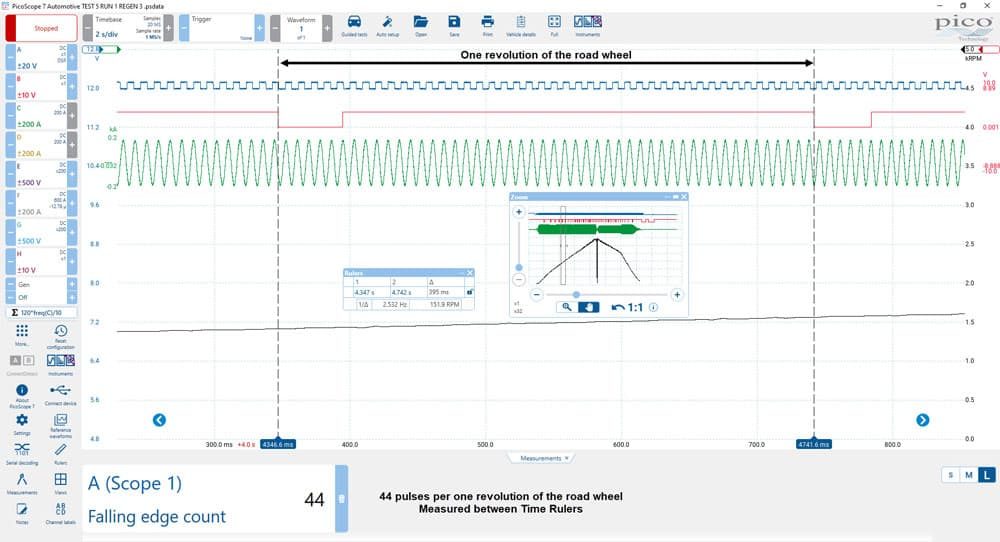Image resolution: width=1000 pixels, height=542 pixels.
Task: Click Reset configuration in the sidebar
Action: (x=61, y=335)
